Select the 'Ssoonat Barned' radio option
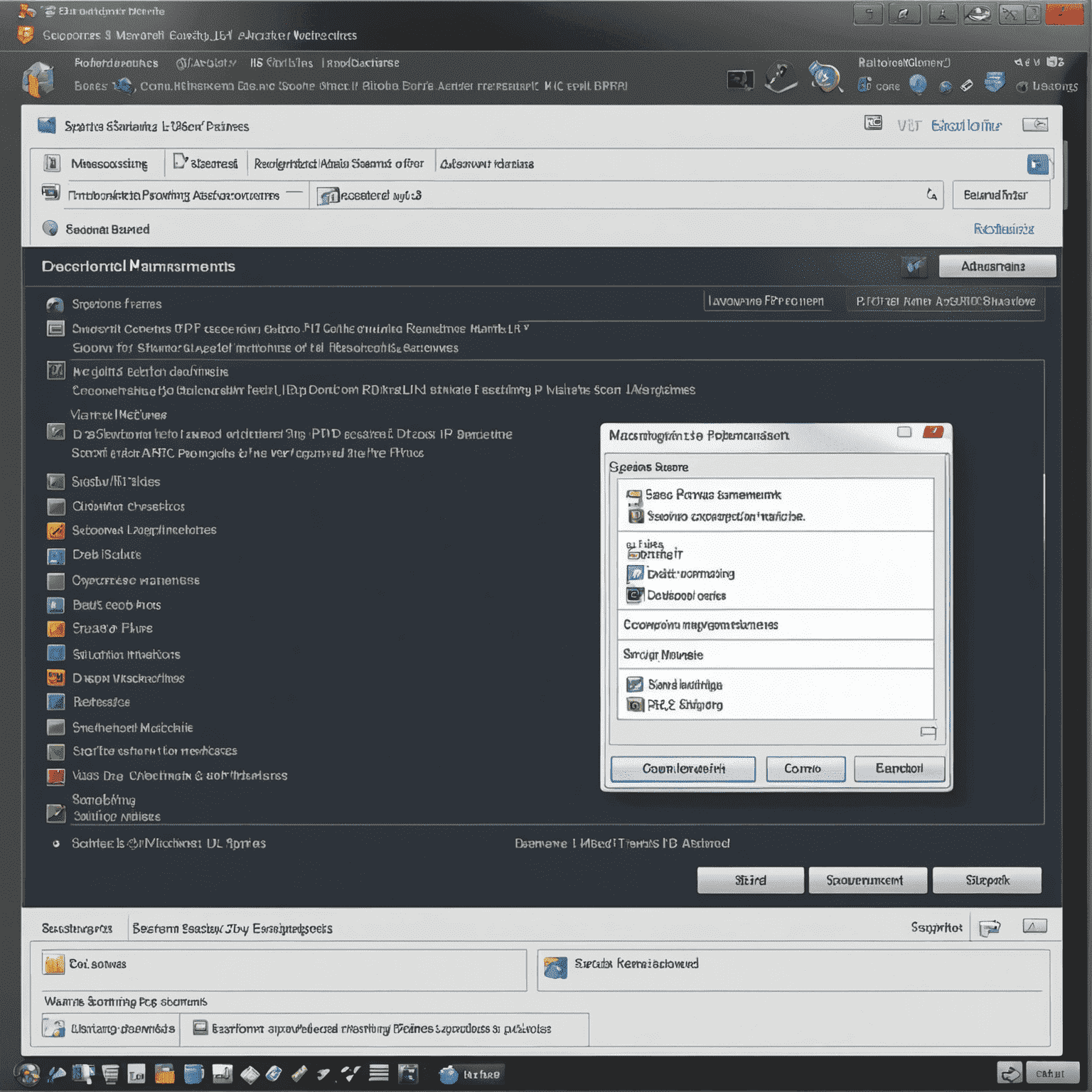The image size is (1092, 1092). [50, 228]
